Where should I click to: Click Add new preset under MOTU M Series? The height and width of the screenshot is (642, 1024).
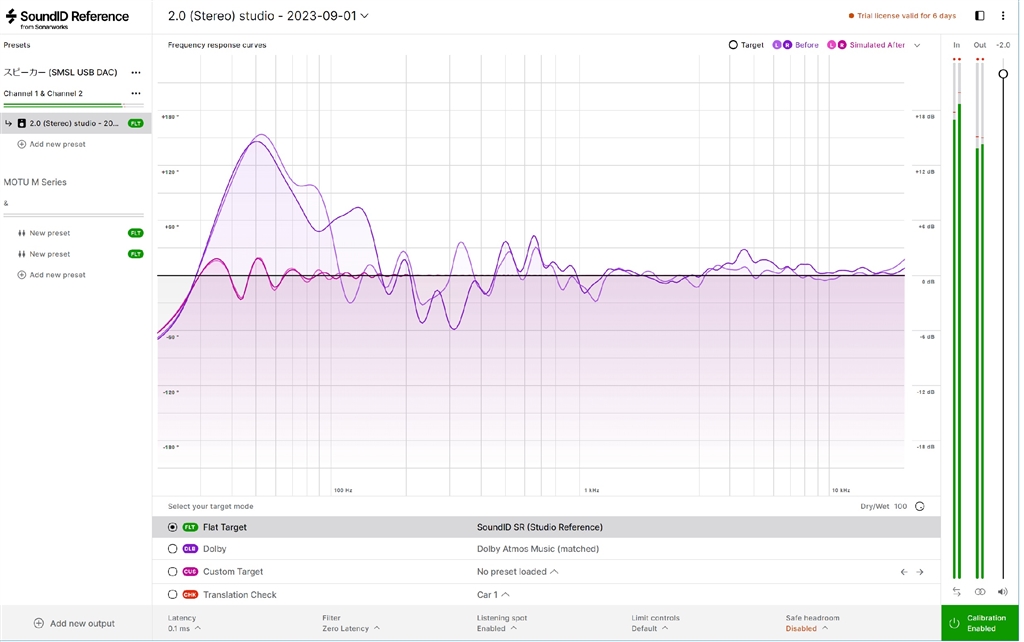click(52, 275)
